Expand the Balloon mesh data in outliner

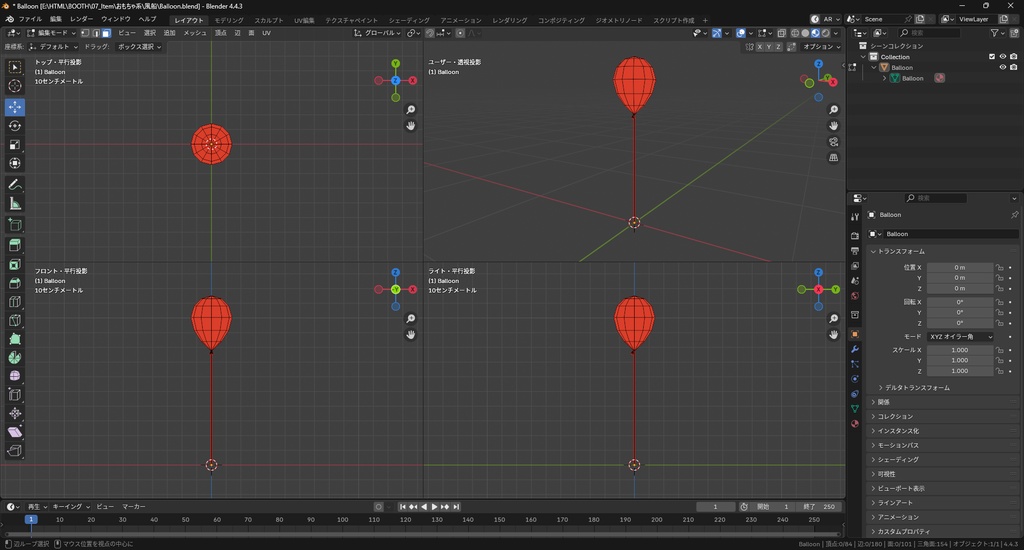click(884, 78)
